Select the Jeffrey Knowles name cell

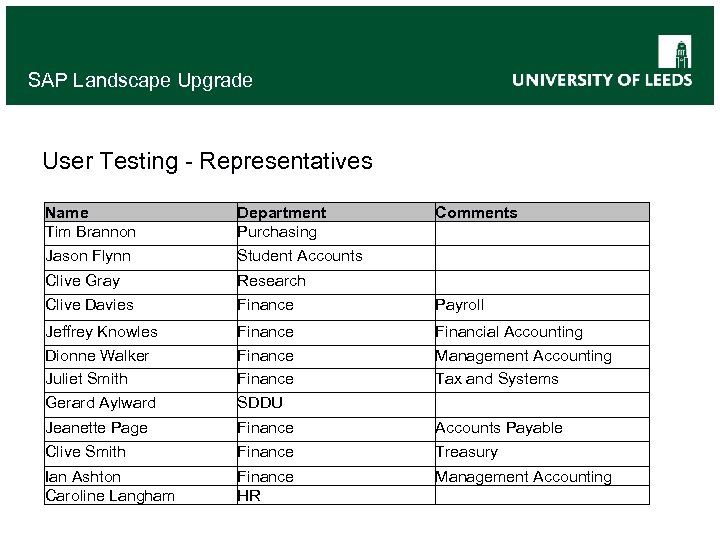[101, 332]
